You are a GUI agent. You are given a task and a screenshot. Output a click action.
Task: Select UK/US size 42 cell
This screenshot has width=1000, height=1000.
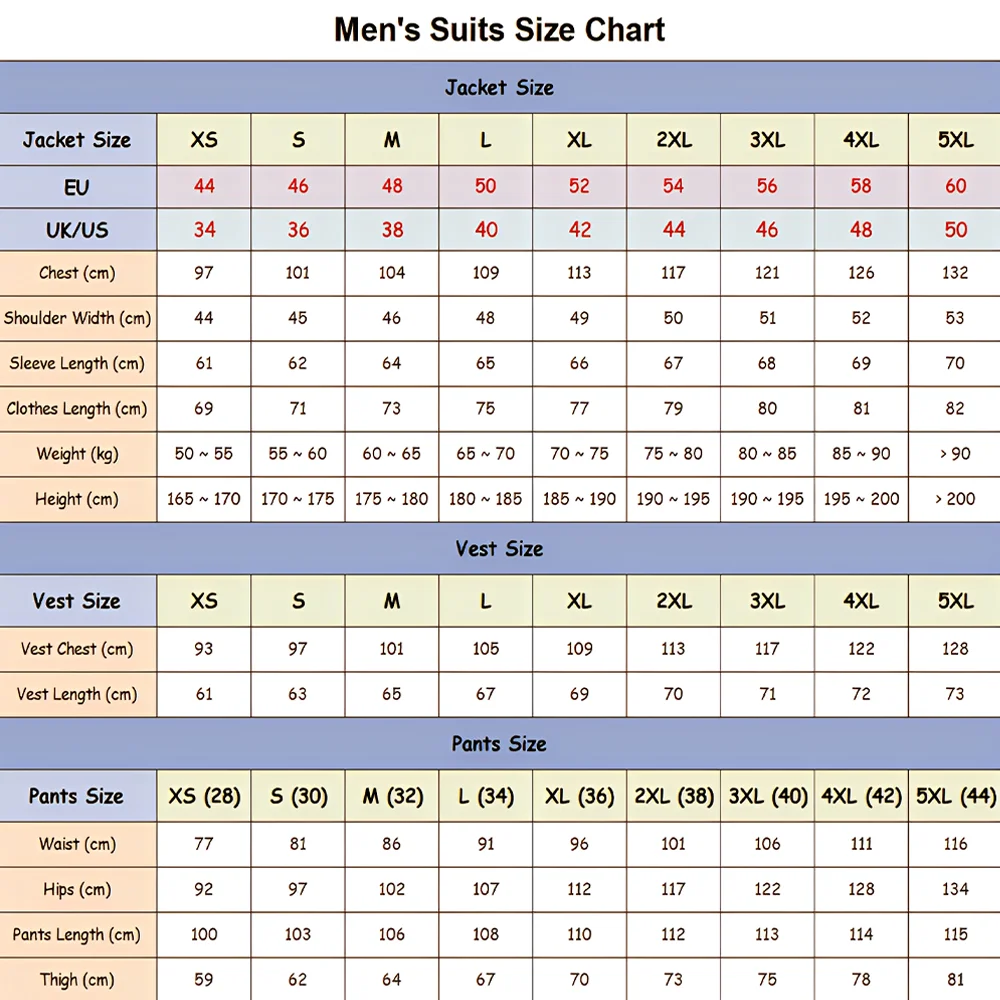pyautogui.click(x=580, y=230)
